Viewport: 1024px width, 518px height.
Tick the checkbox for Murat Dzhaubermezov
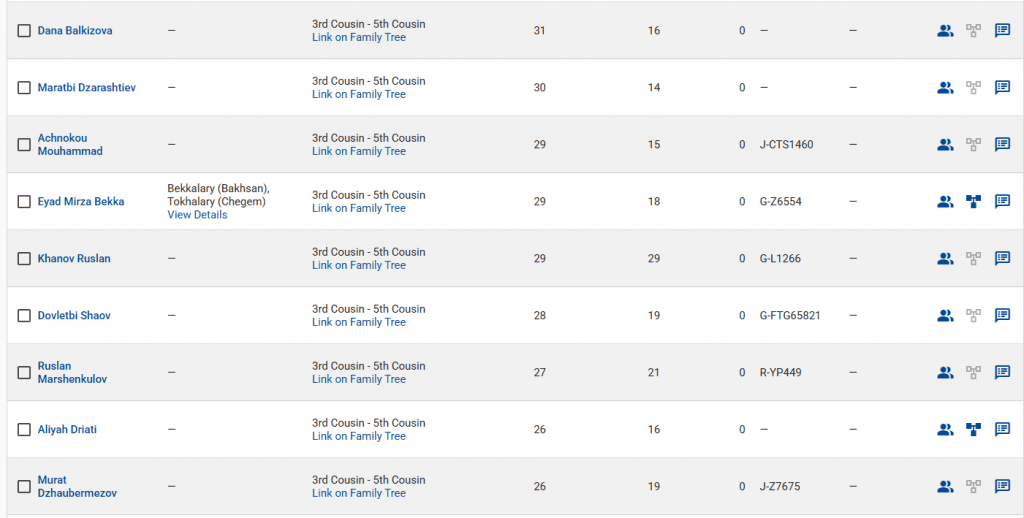click(x=24, y=487)
